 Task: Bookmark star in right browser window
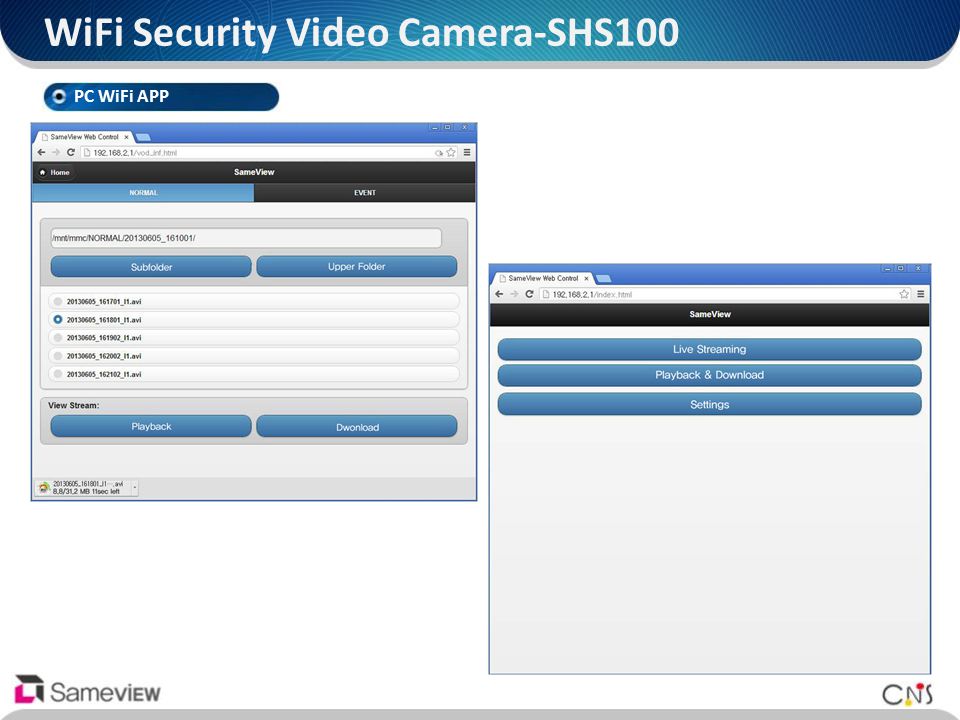tap(904, 294)
